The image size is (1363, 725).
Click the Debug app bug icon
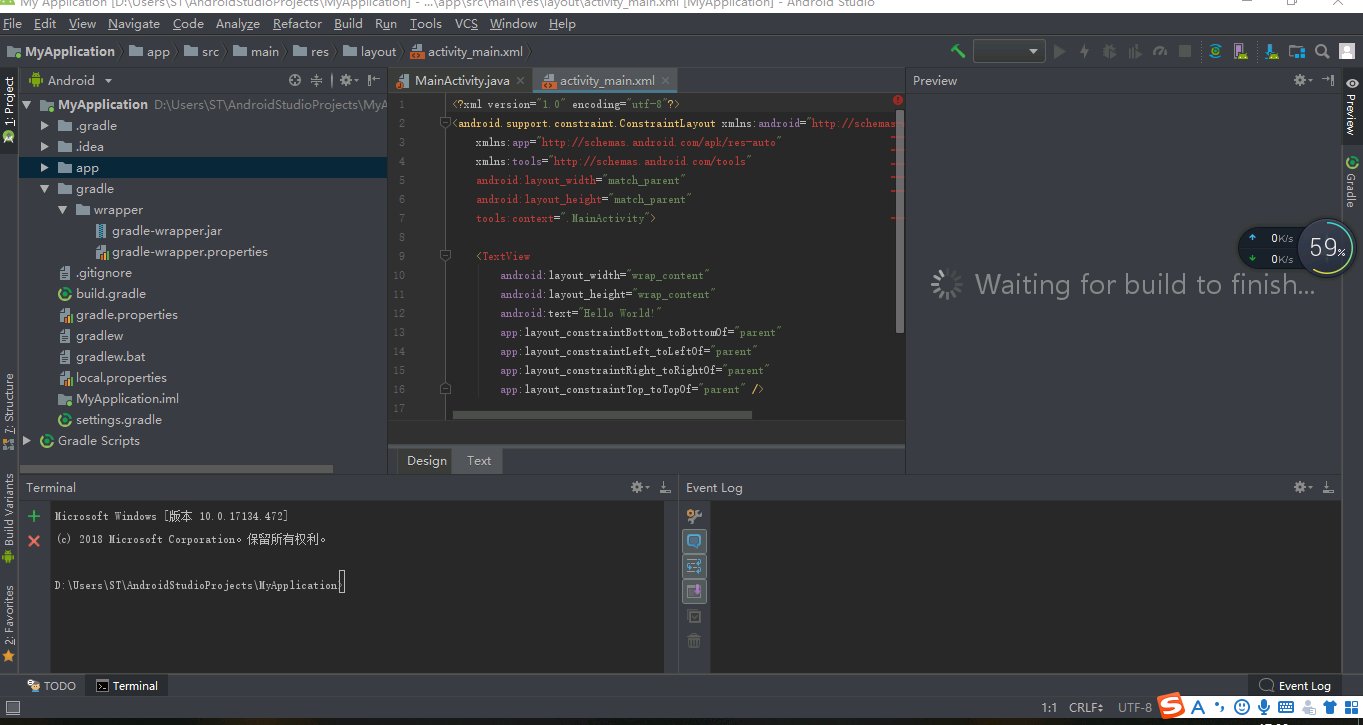[x=1110, y=51]
